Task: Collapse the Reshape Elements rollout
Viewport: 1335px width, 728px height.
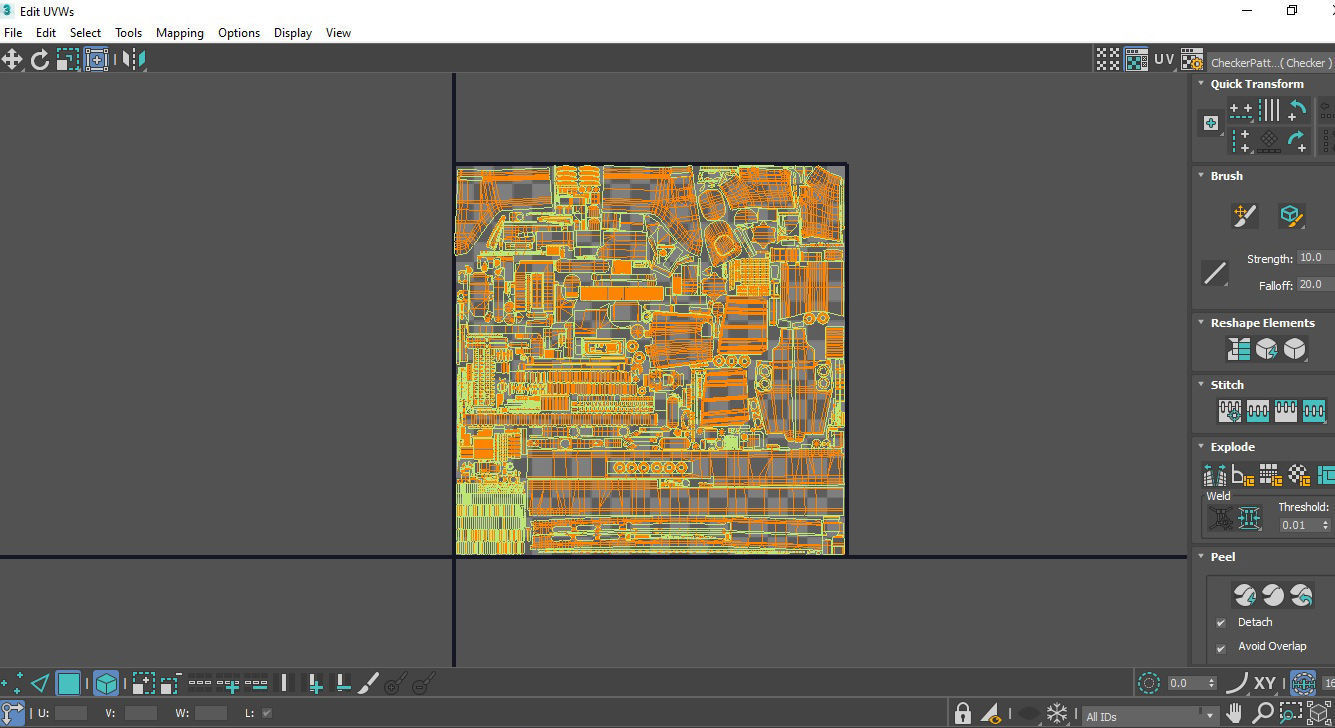Action: click(x=1201, y=323)
